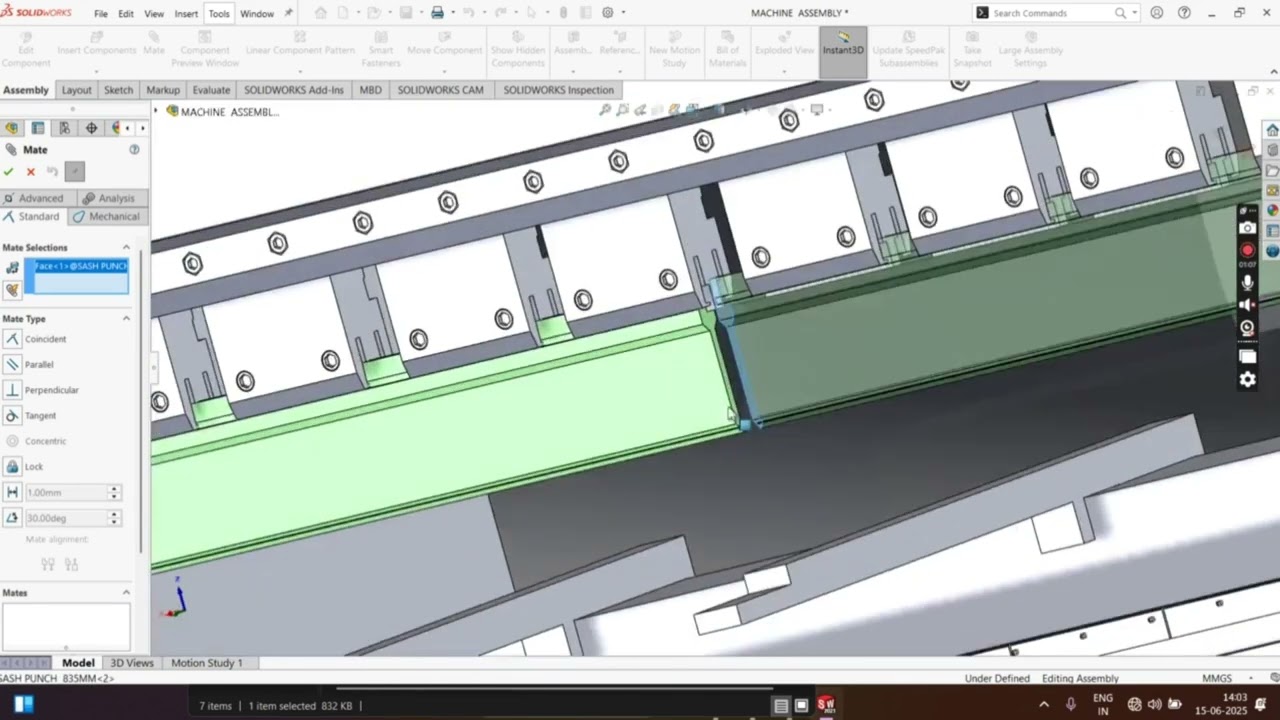Click the angle 30.00deg input field
Screen dimensions: 1280x720
[x=64, y=518]
